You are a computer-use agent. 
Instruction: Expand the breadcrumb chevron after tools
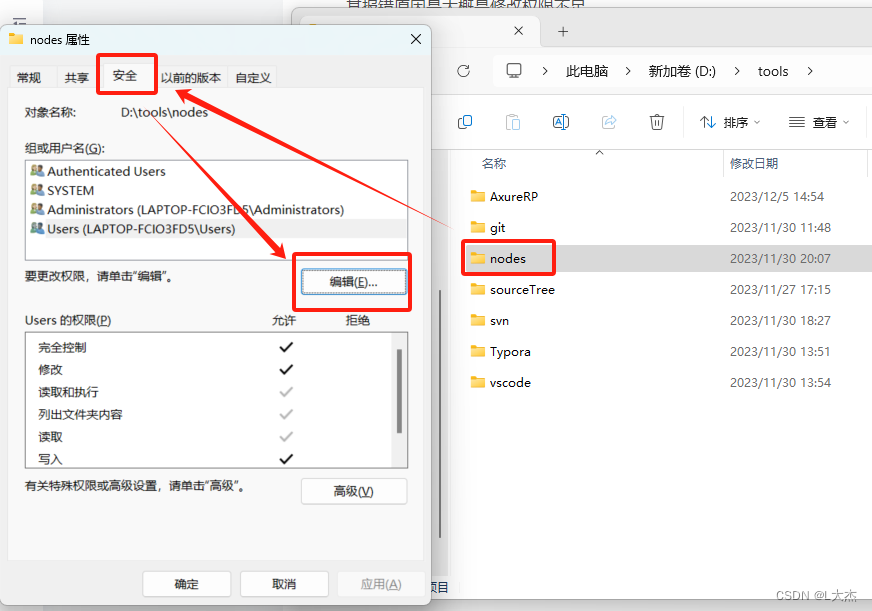pos(810,71)
